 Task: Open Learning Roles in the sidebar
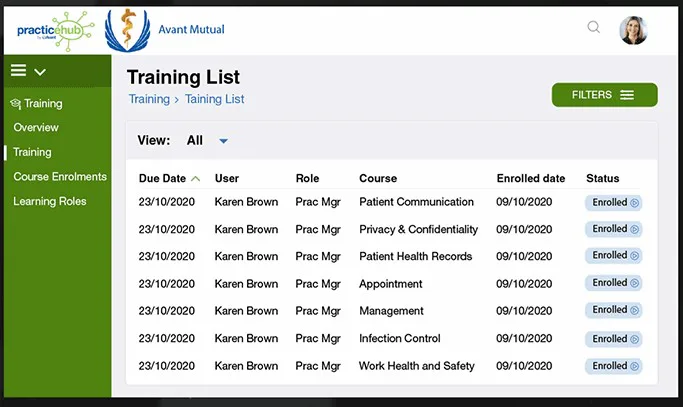50,201
